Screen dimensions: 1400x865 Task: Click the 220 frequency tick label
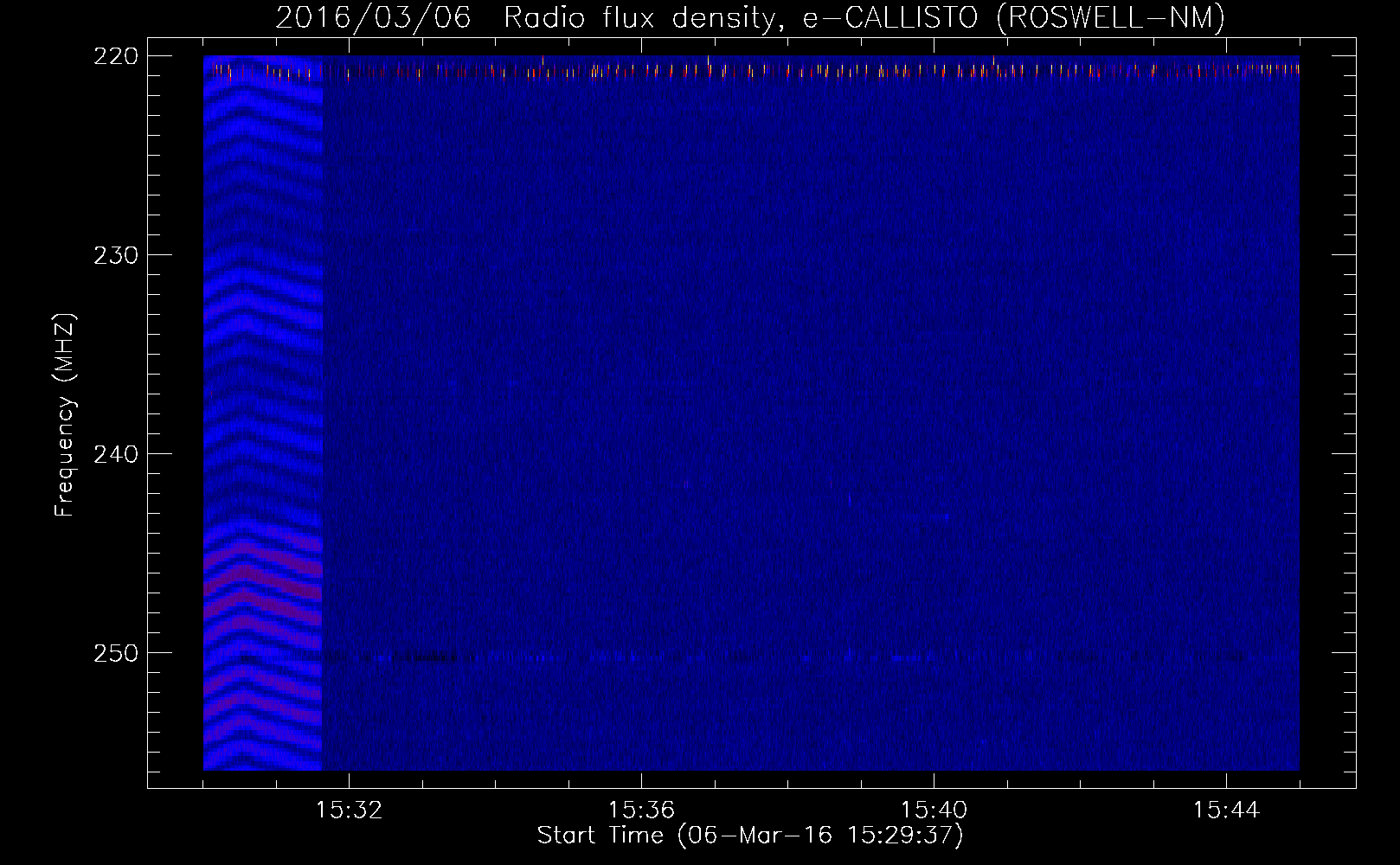tap(116, 56)
